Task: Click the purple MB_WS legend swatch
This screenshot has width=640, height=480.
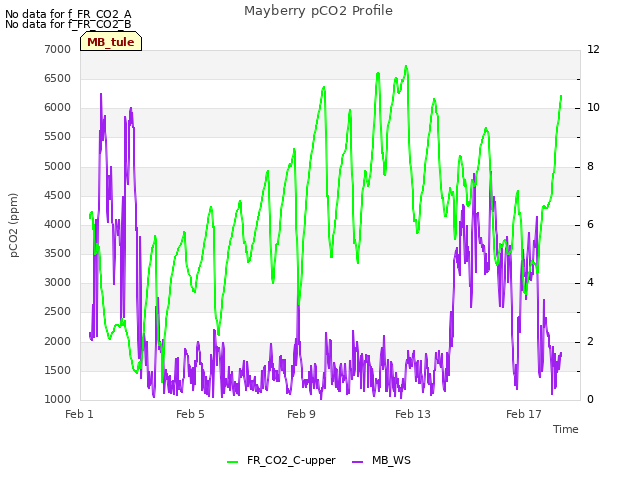Action: 357,462
